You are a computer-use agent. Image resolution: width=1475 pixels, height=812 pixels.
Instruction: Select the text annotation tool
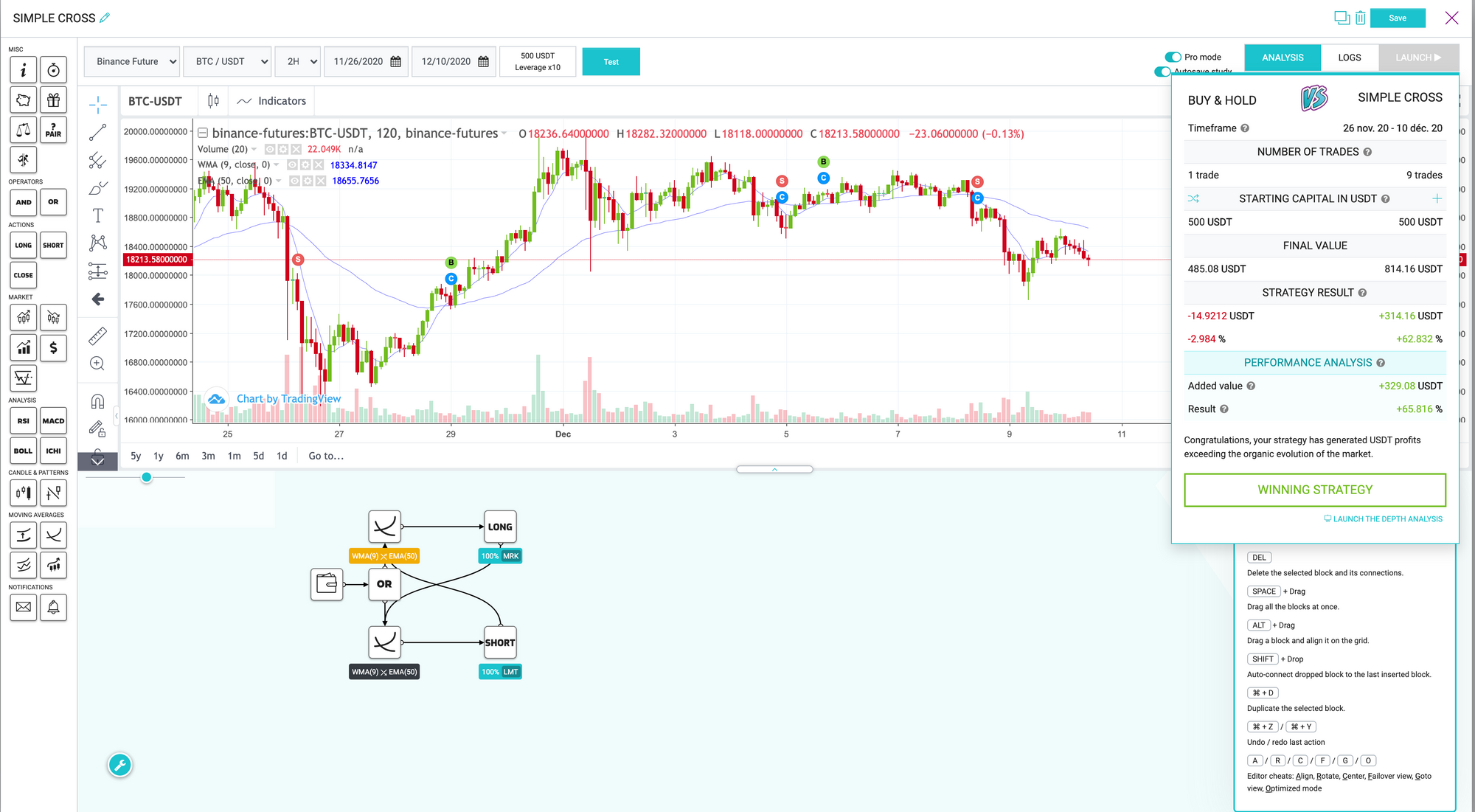(98, 215)
